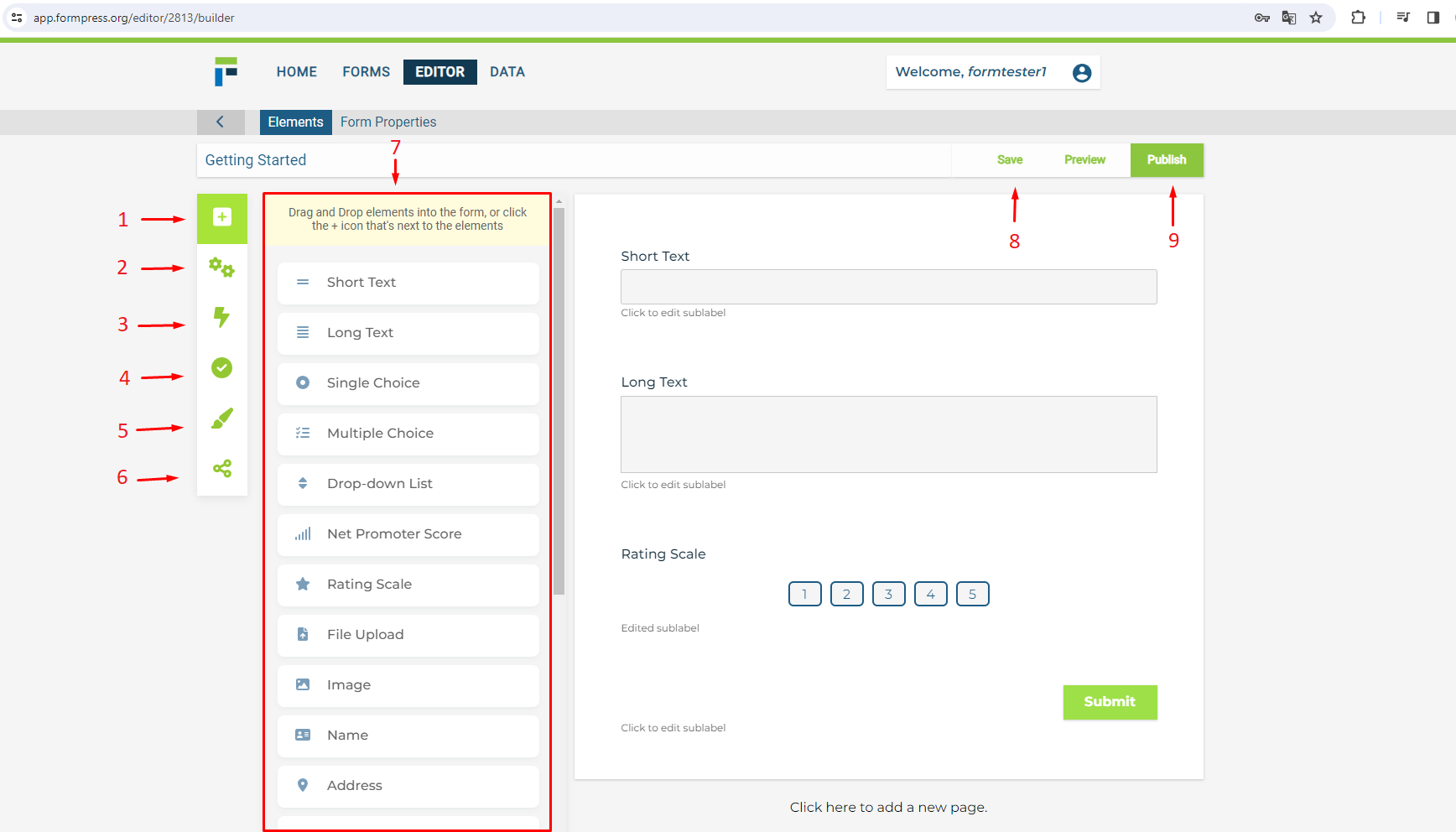Open the browser side panel icon
The height and width of the screenshot is (832, 1456).
coord(1433,18)
